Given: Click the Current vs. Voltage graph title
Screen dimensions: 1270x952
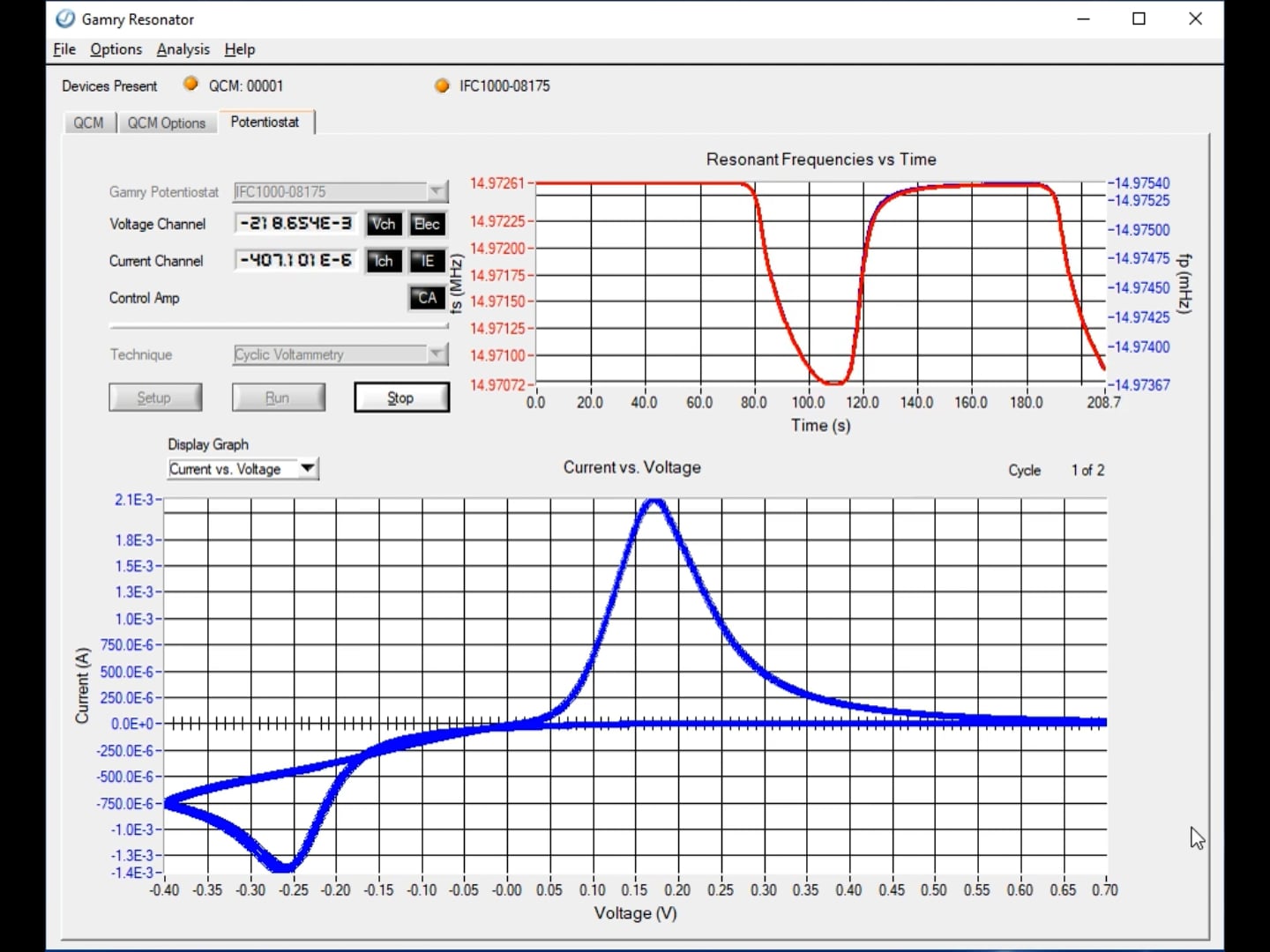Looking at the screenshot, I should 632,467.
